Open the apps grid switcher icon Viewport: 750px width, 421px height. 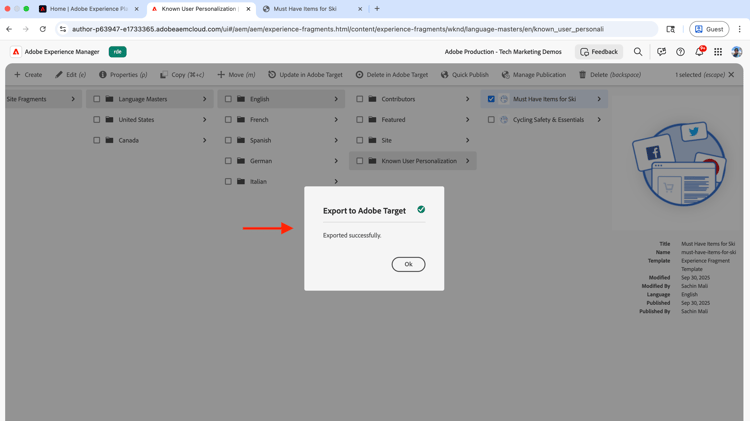[x=718, y=52]
